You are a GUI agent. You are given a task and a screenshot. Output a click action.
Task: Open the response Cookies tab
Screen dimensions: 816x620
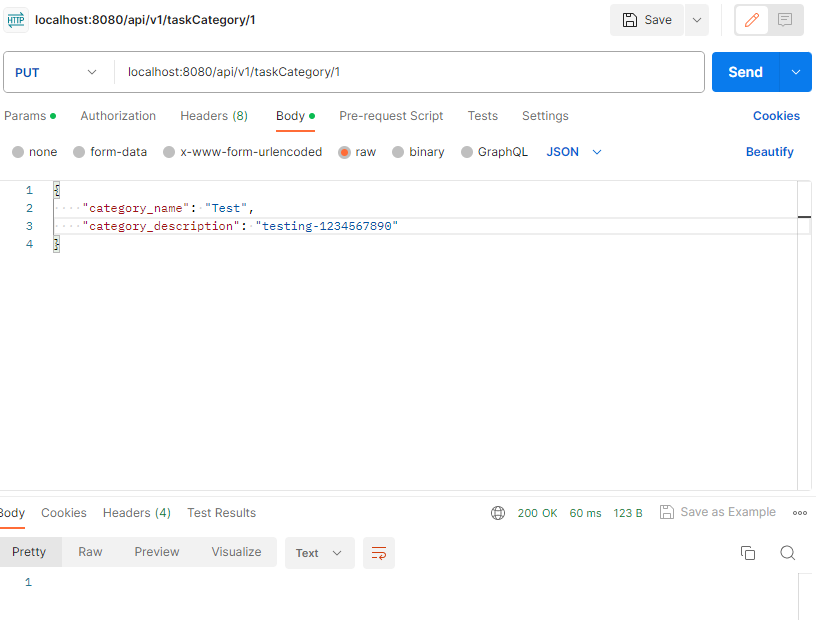pos(63,513)
